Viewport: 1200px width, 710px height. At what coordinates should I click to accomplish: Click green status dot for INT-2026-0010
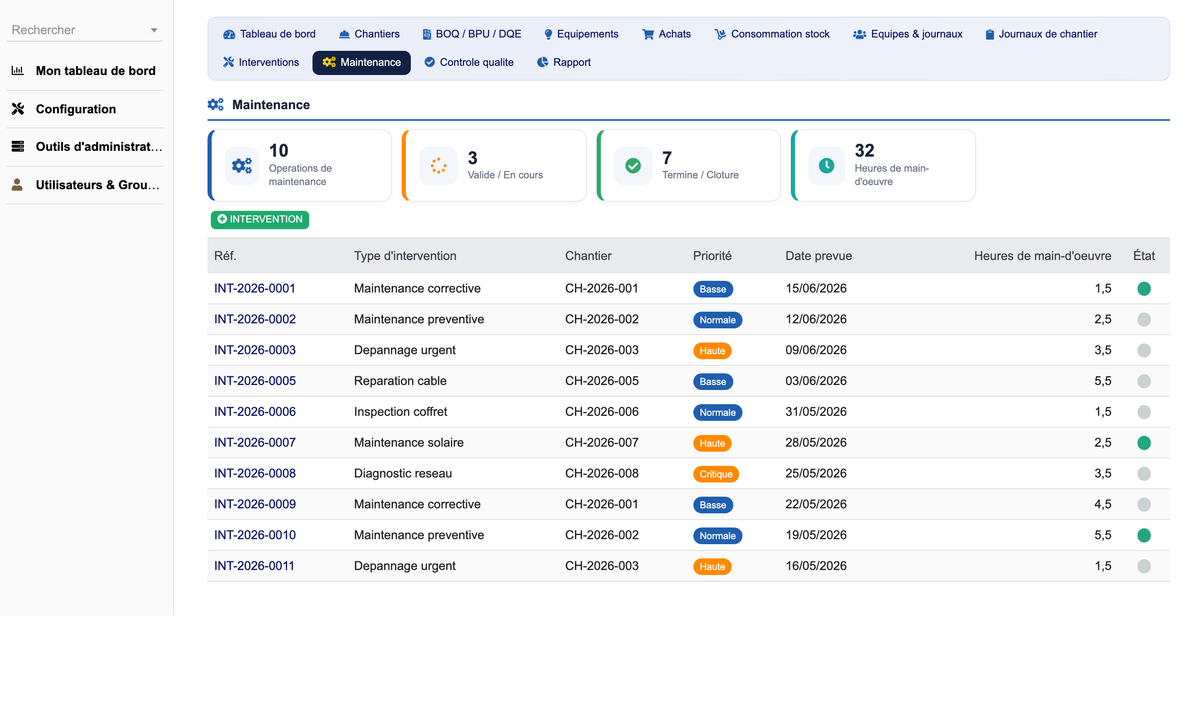1144,535
